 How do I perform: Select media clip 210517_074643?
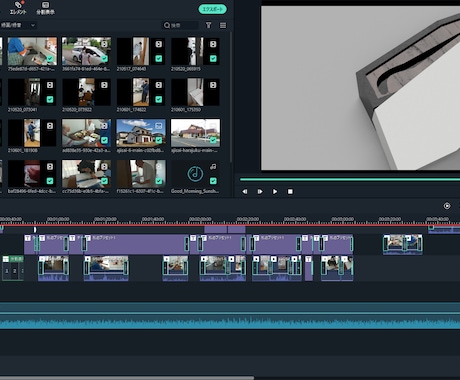click(141, 51)
